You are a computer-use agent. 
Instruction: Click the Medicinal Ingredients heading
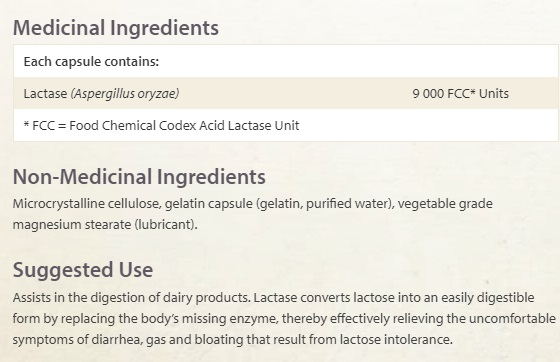click(x=116, y=28)
